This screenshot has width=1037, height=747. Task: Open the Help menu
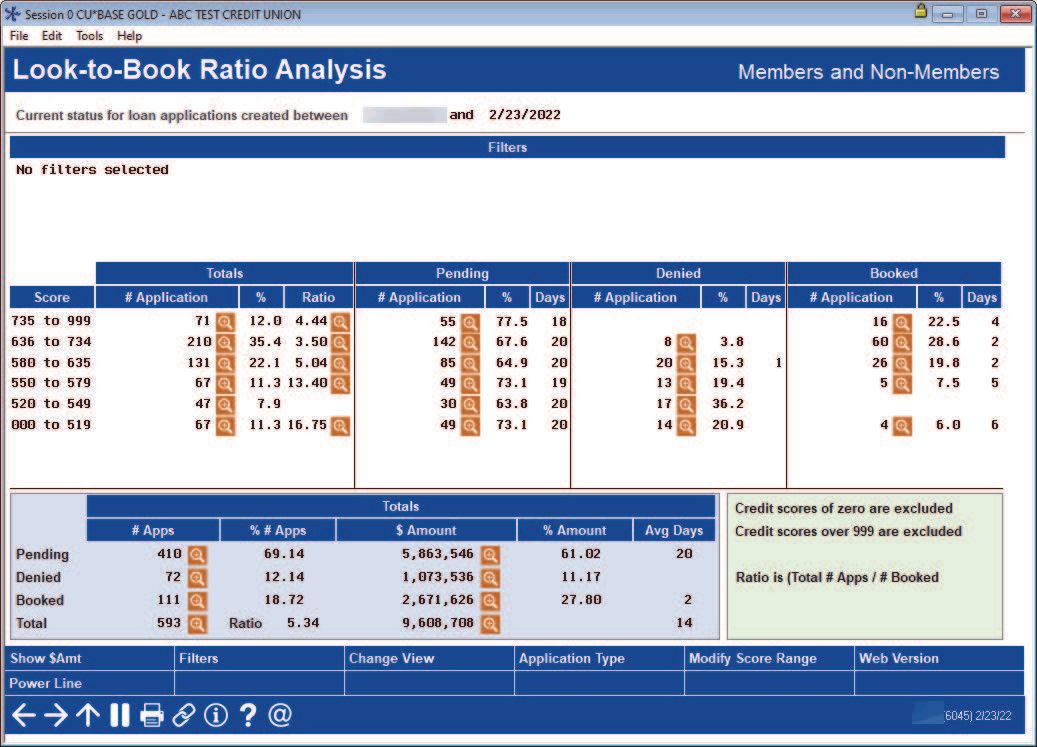(x=130, y=36)
